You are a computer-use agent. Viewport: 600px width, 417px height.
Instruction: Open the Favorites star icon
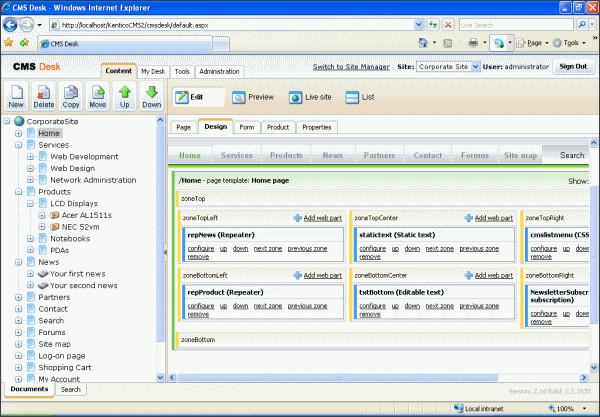[8, 42]
